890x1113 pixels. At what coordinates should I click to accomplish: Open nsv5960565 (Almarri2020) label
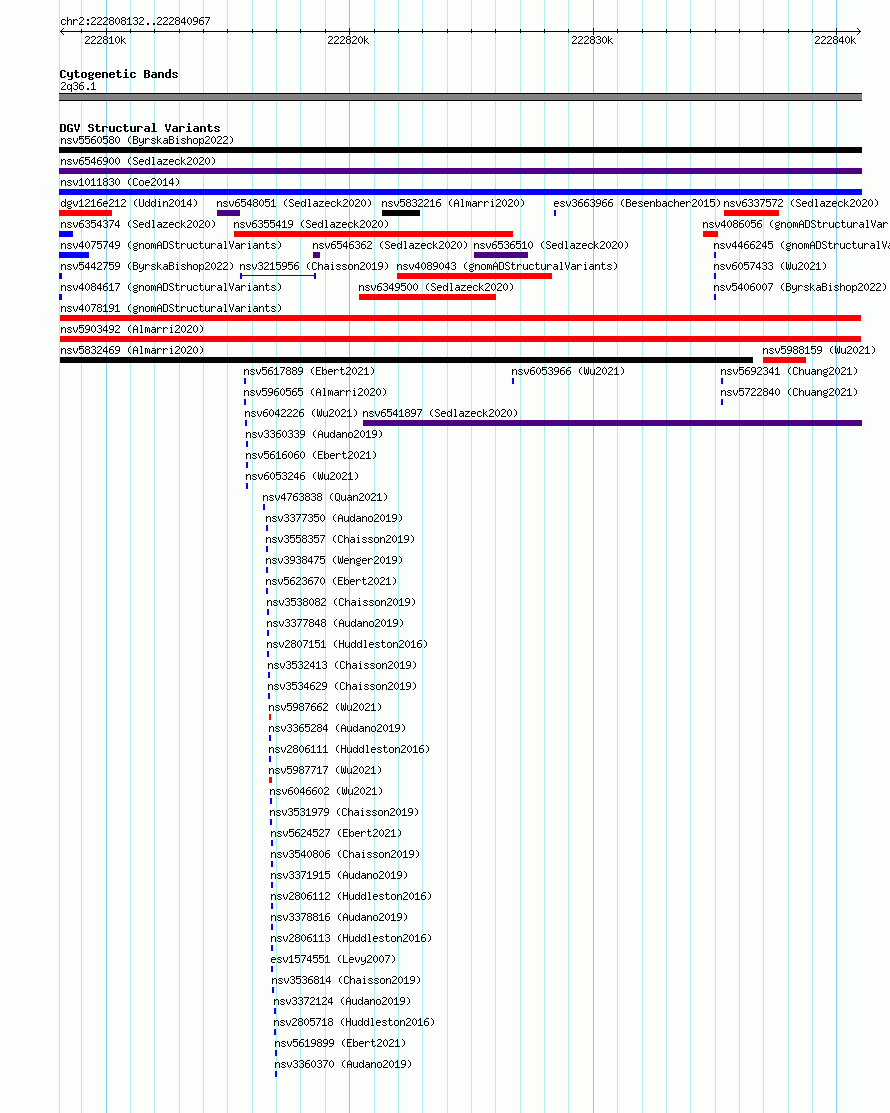(315, 392)
